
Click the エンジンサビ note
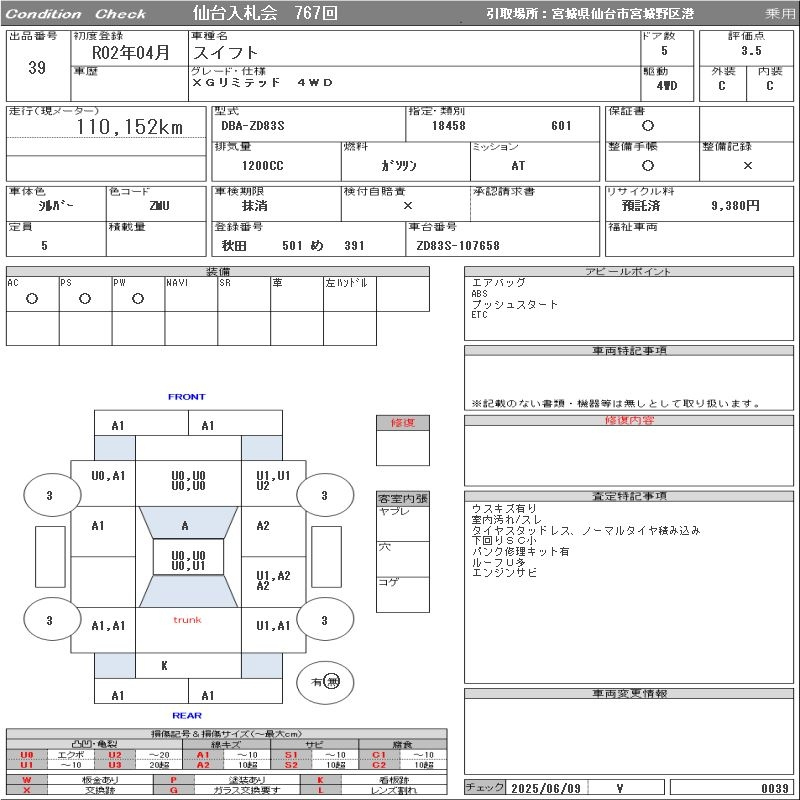tap(504, 572)
